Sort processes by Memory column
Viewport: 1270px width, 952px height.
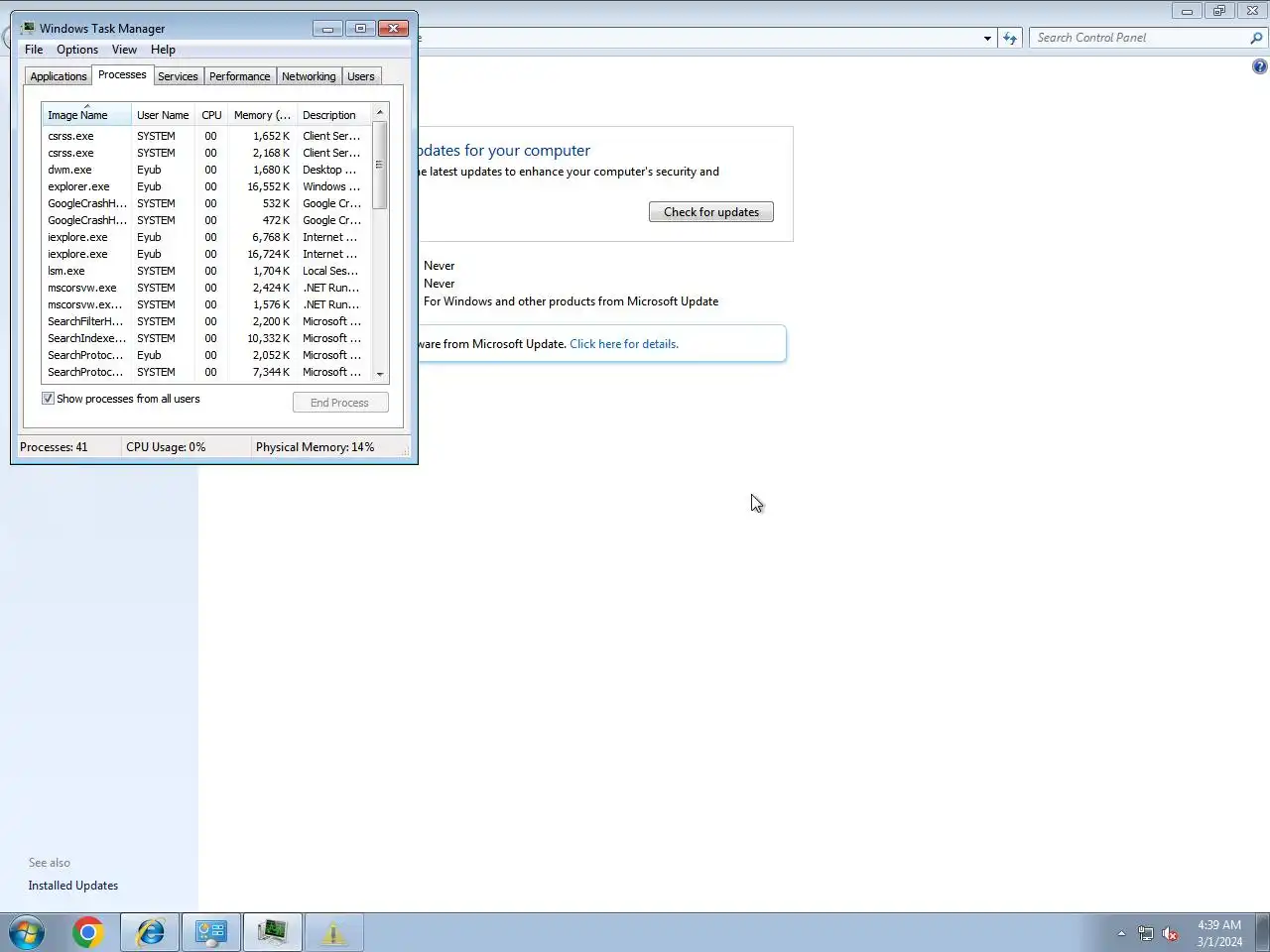[262, 115]
